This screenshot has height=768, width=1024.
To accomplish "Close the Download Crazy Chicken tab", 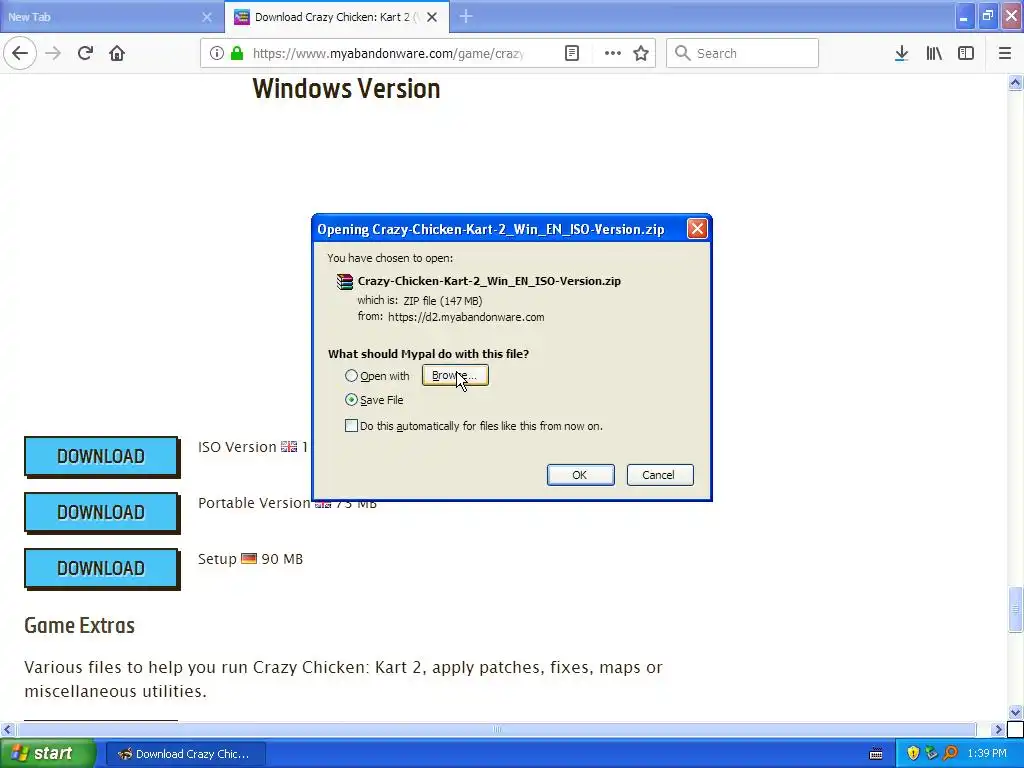I will (x=432, y=17).
